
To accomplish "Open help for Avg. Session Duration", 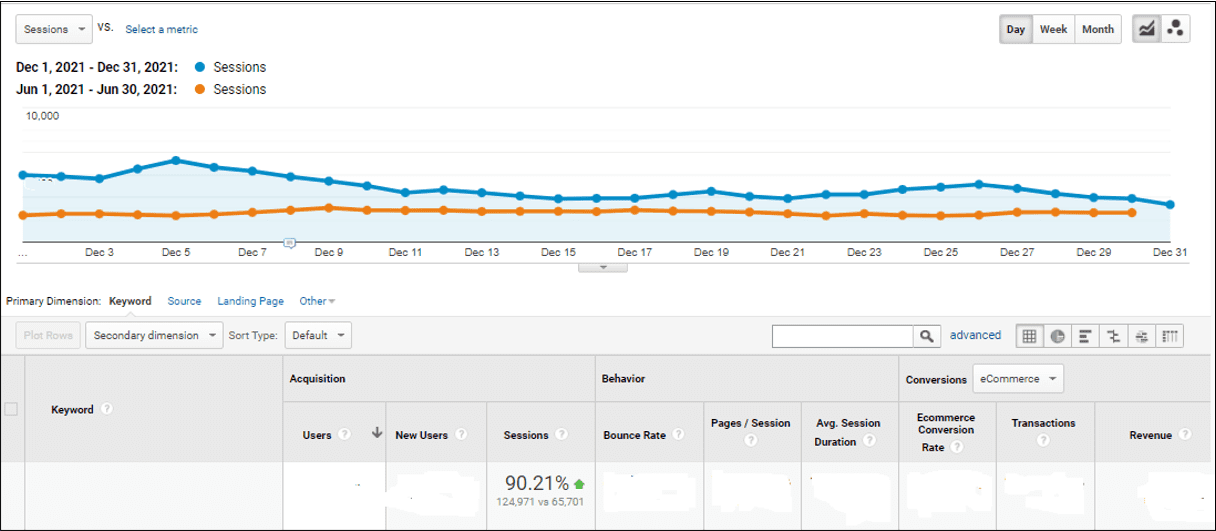I will click(870, 441).
